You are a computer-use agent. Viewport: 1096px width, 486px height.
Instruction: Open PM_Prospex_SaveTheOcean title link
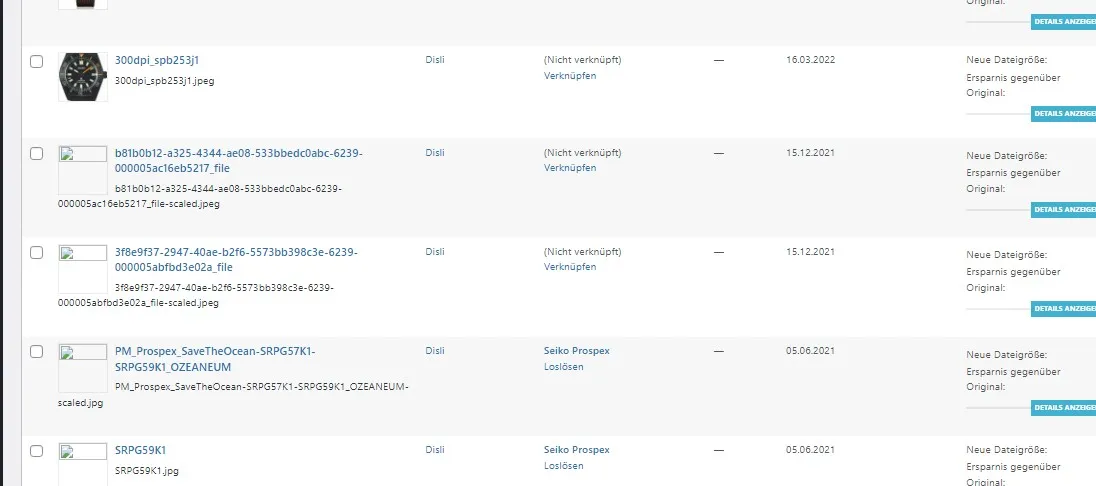[x=215, y=359]
